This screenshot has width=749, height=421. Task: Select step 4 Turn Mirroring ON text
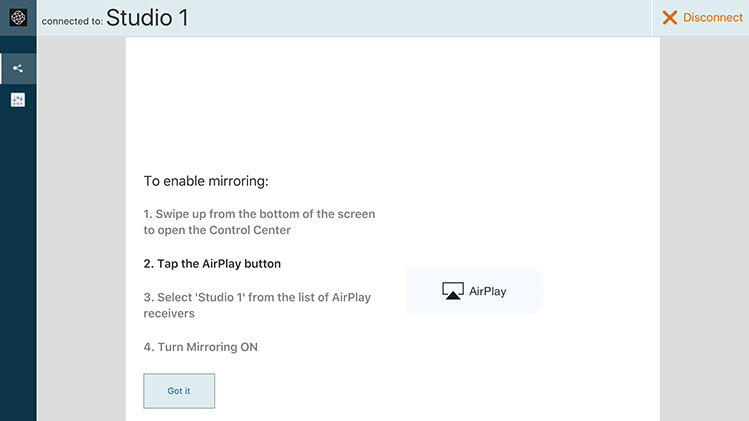coord(201,347)
